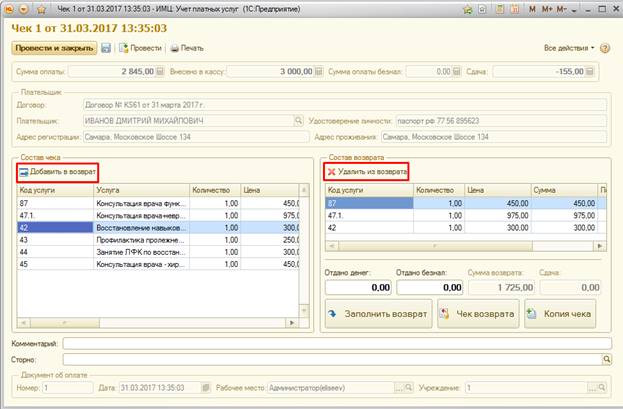The image size is (623, 409).
Task: Print the receipt with Печать
Action: click(x=187, y=47)
